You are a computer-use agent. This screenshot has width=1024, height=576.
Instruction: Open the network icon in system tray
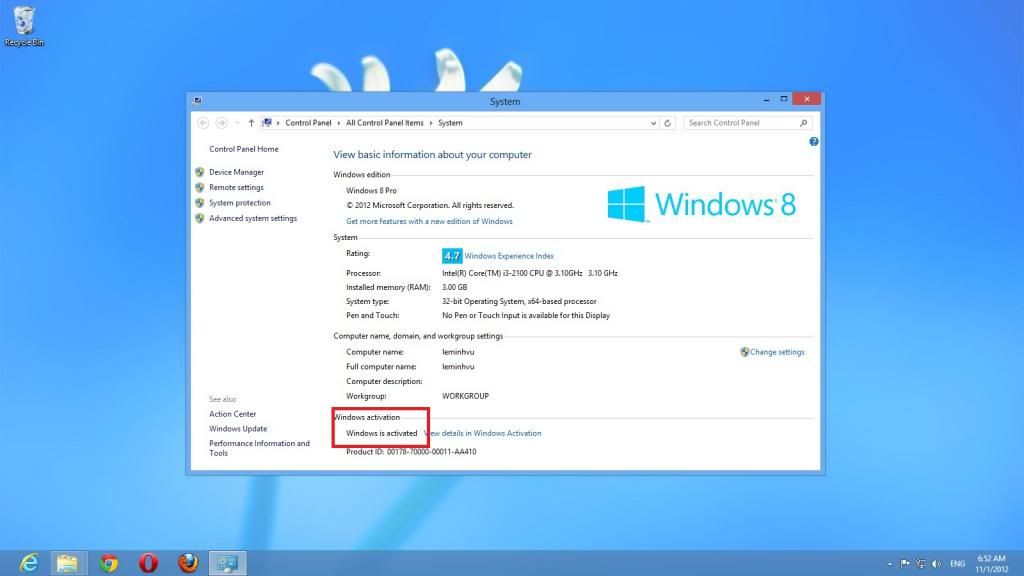tap(921, 564)
